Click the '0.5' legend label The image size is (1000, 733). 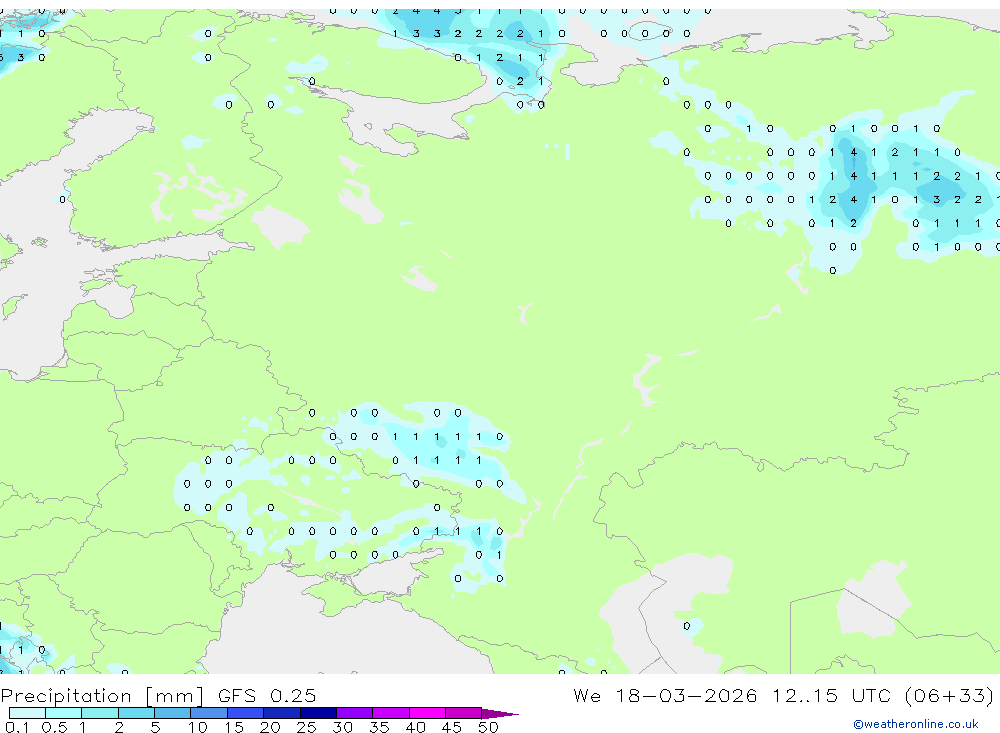click(x=54, y=727)
